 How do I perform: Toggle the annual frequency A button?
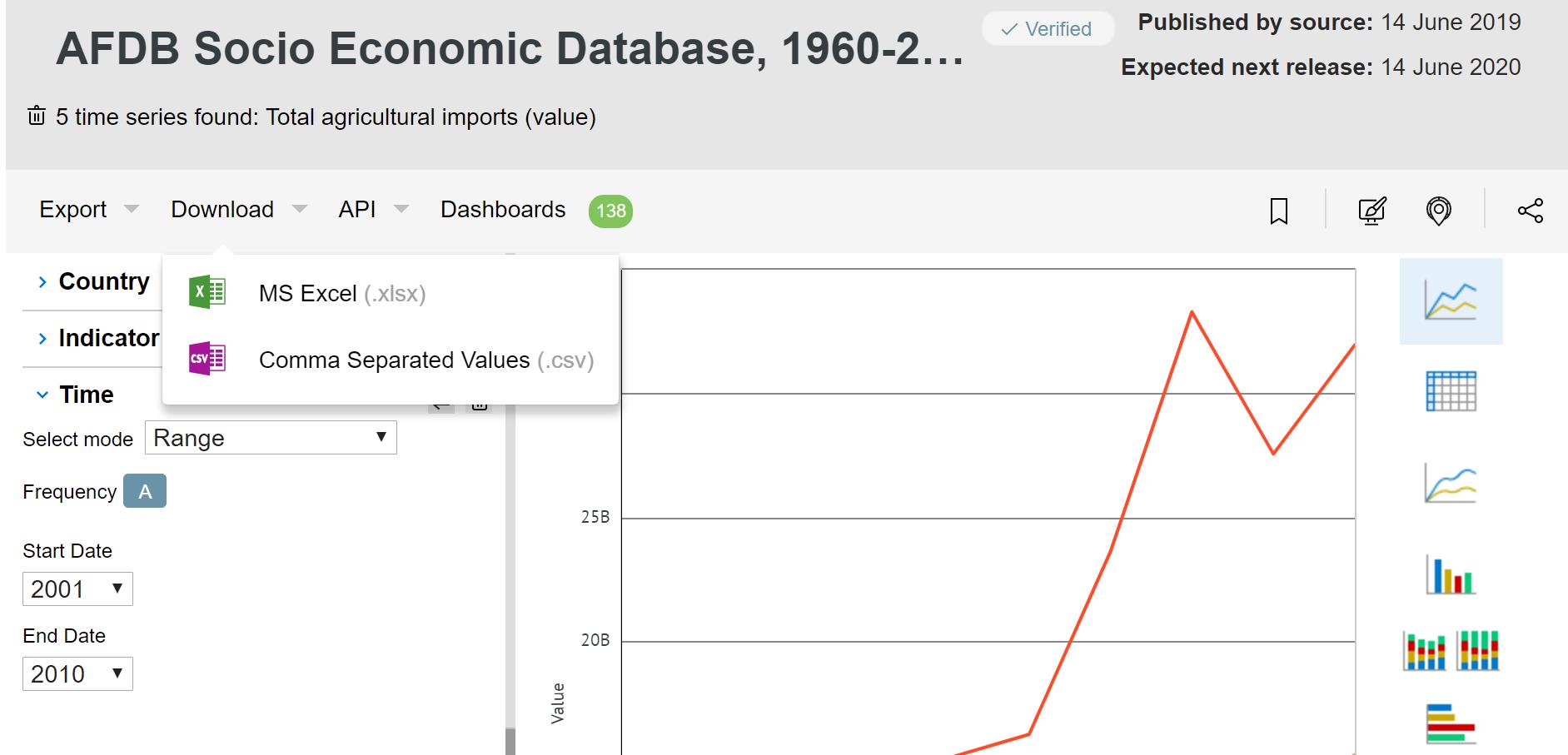pyautogui.click(x=145, y=491)
